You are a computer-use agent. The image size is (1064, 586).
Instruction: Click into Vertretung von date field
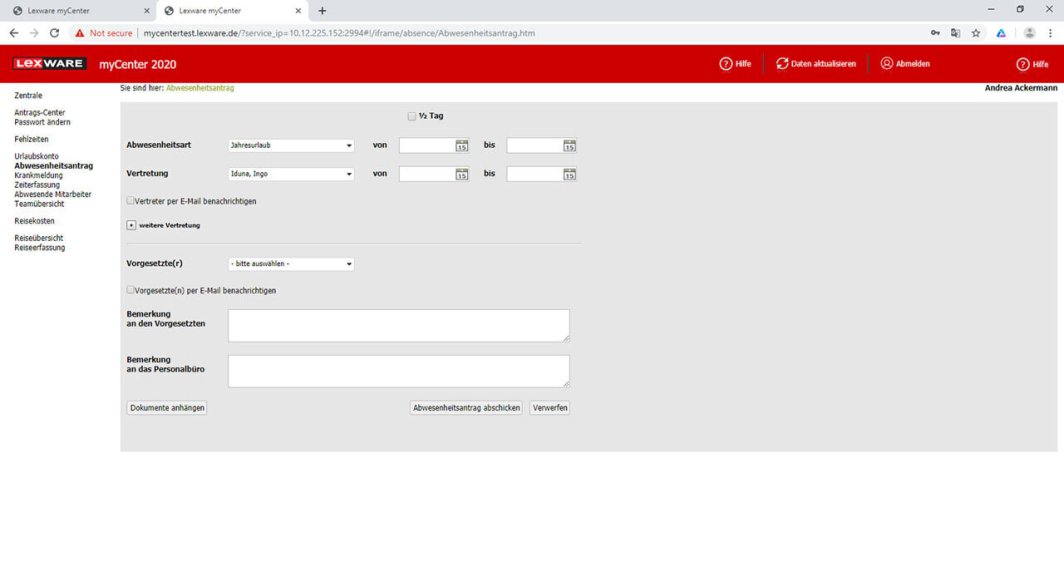(x=427, y=174)
